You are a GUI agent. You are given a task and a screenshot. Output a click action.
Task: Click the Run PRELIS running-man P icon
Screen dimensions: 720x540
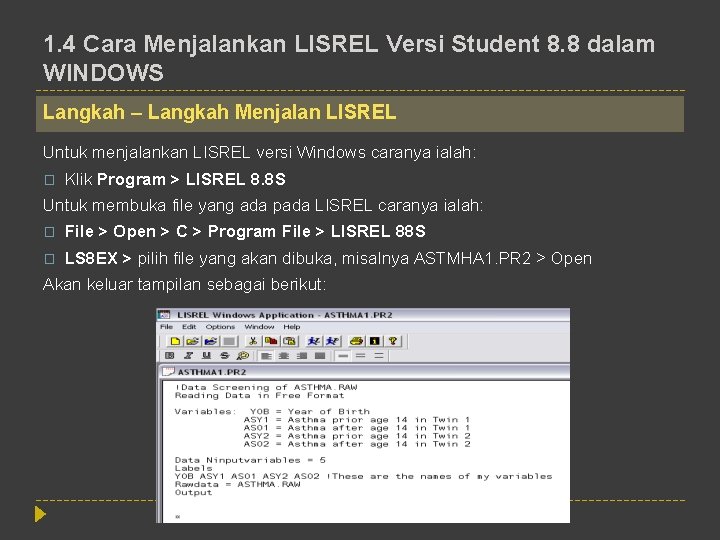(x=332, y=341)
